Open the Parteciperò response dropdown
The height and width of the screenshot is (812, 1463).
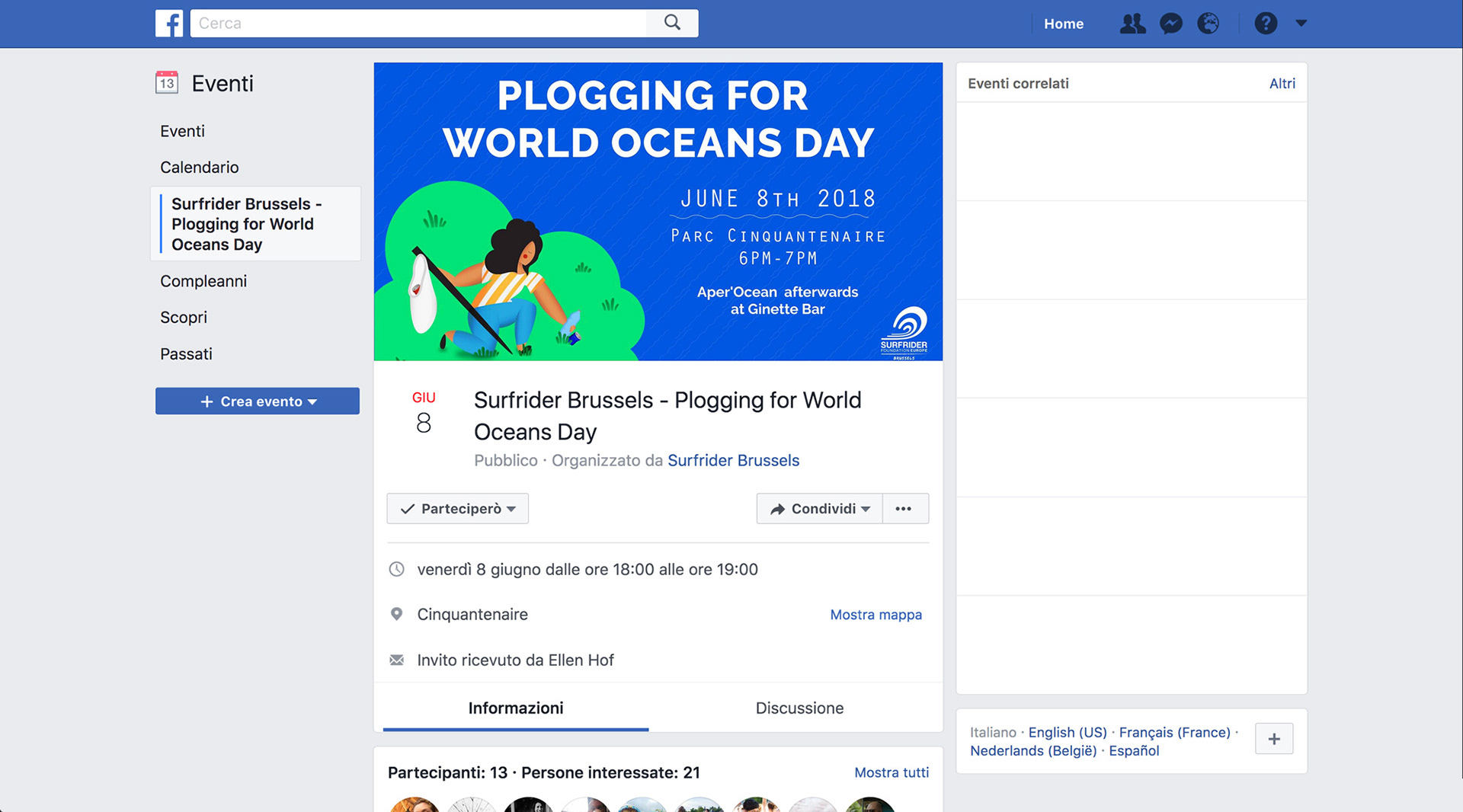point(458,509)
